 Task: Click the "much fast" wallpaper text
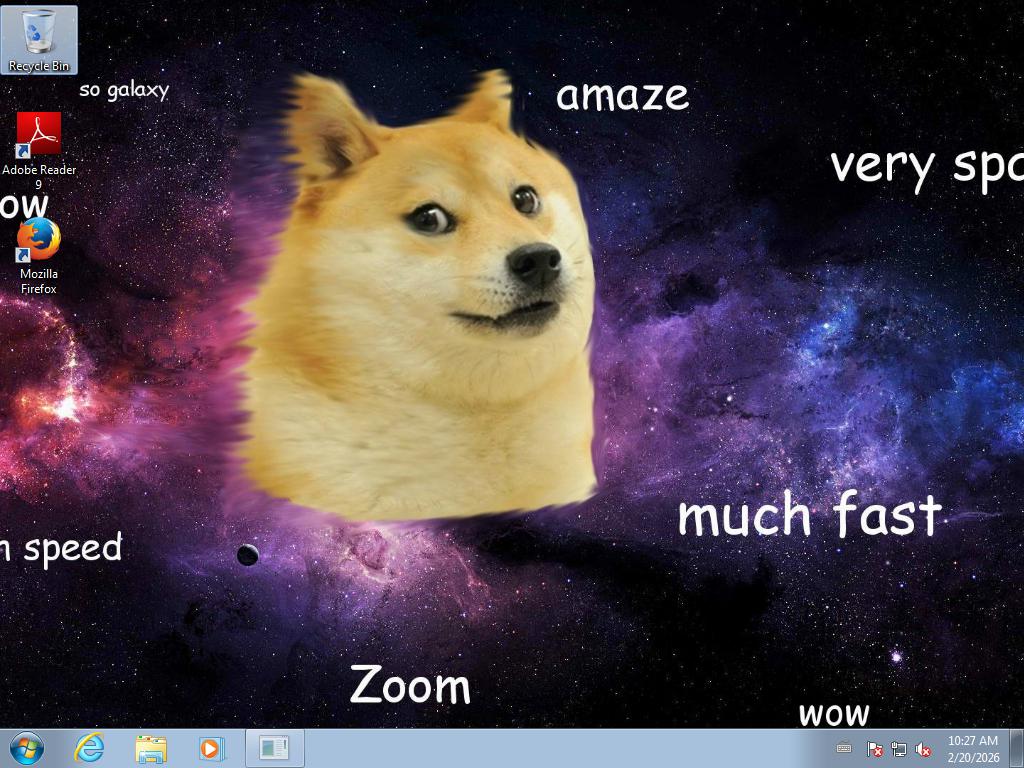[809, 515]
